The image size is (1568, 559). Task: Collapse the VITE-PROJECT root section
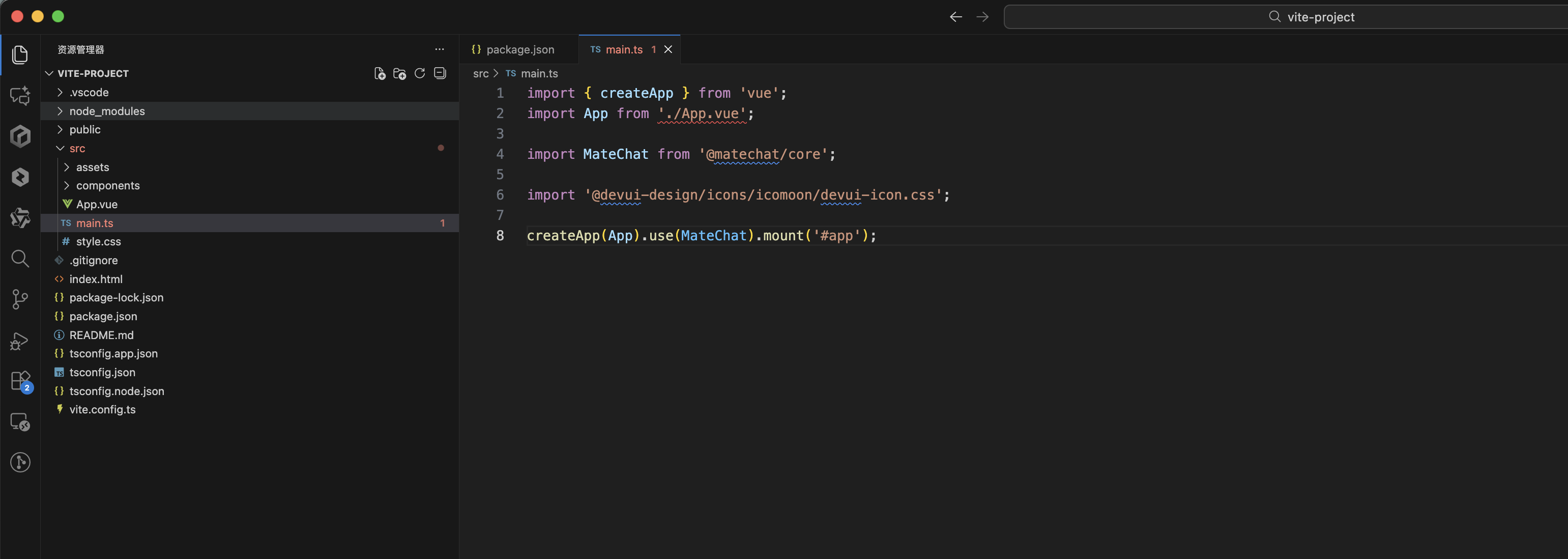point(93,74)
